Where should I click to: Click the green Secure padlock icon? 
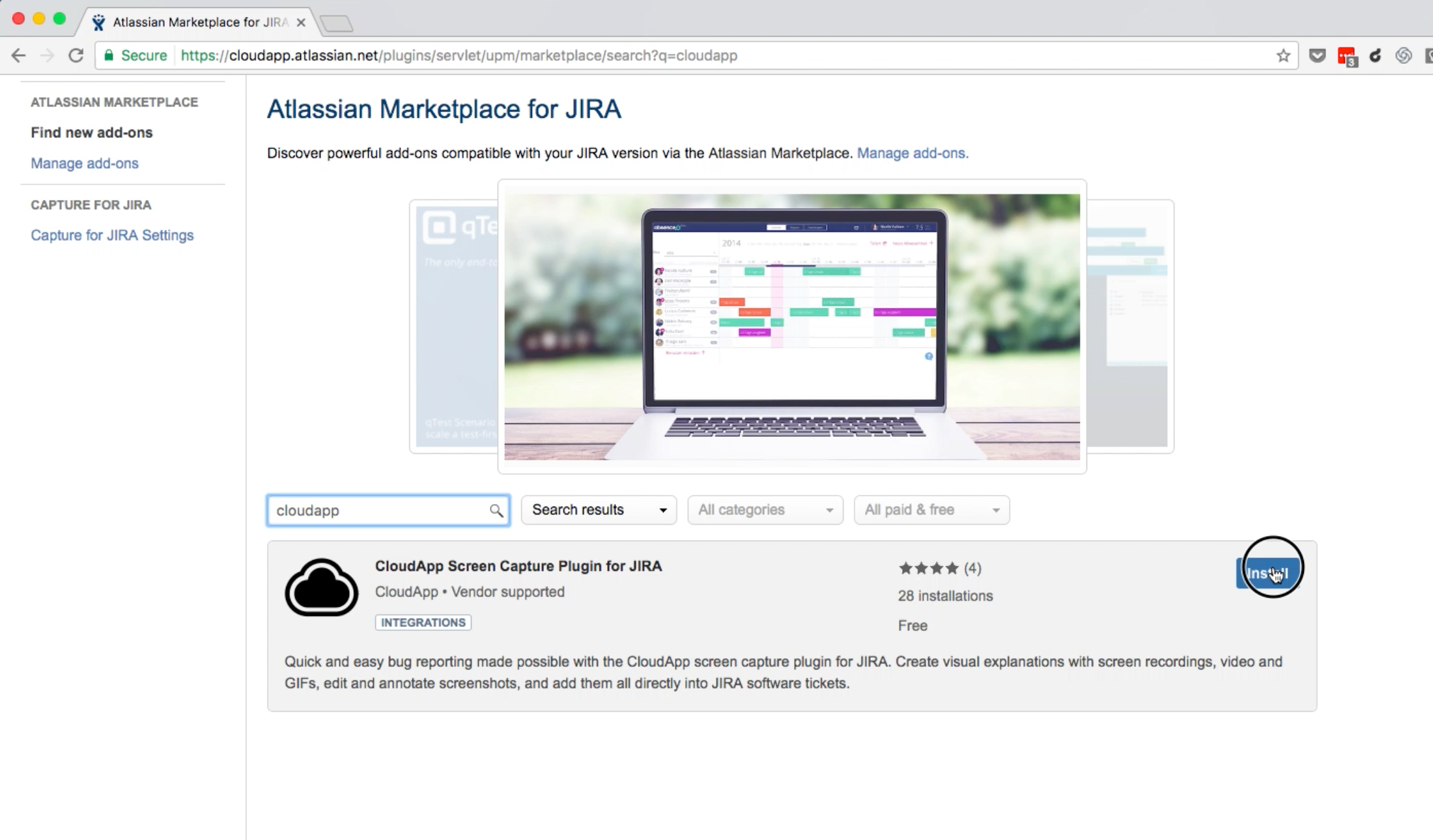point(109,55)
